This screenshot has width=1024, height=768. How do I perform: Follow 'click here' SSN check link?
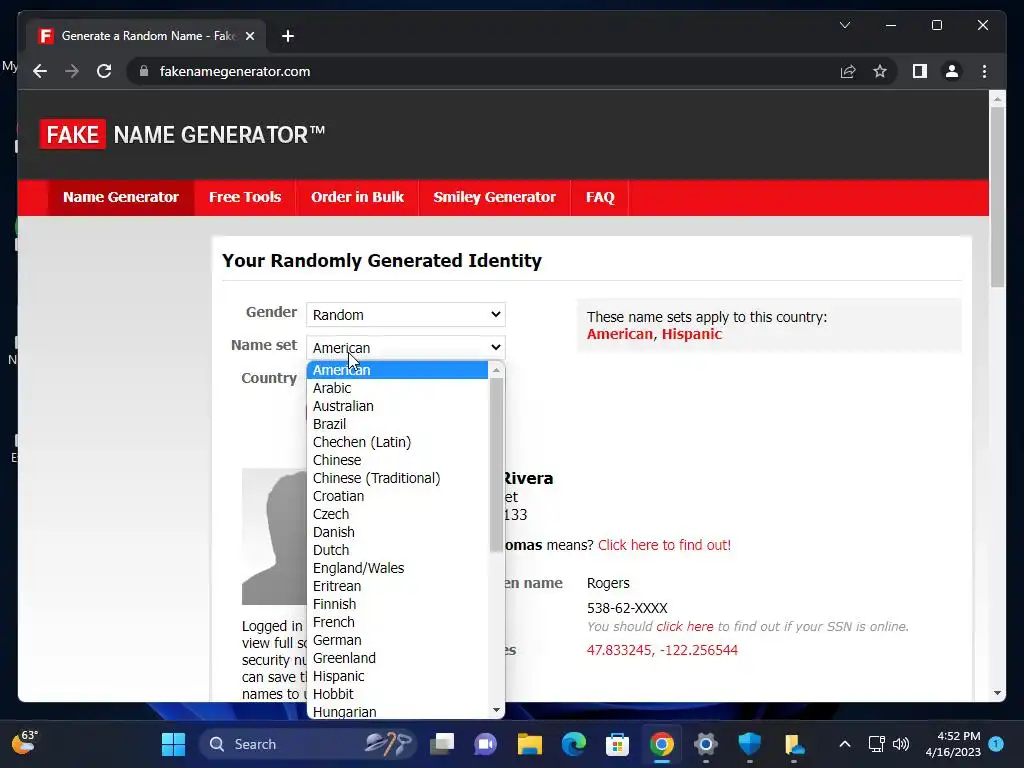click(684, 627)
